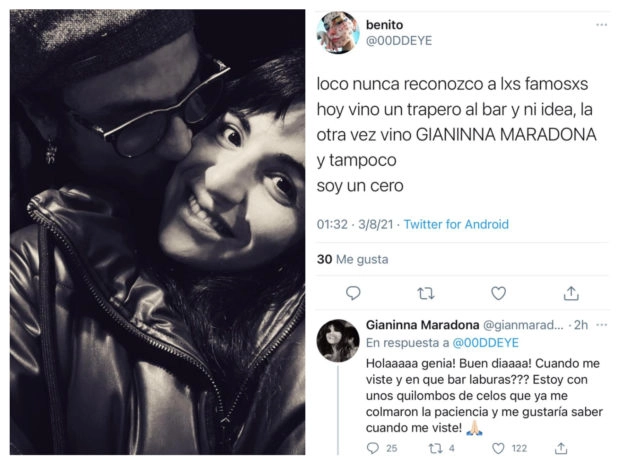
Task: Open the more options menu on benito's tweet
Action: [x=601, y=25]
